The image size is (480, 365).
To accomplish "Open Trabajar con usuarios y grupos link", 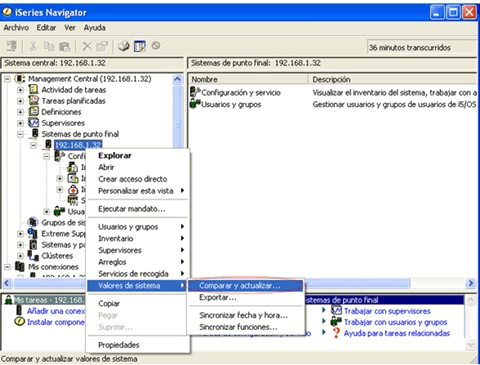I will click(395, 322).
